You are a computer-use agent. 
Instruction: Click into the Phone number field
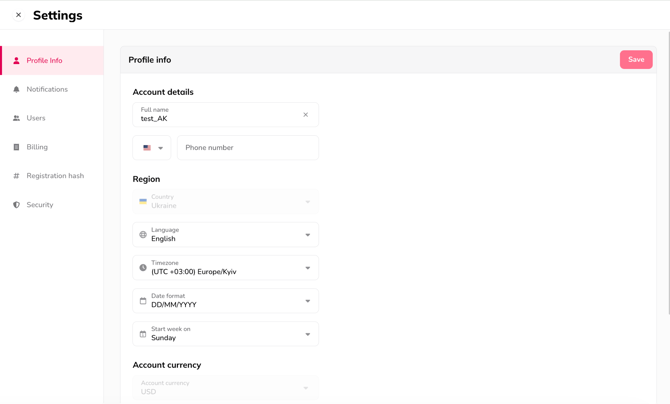click(248, 147)
